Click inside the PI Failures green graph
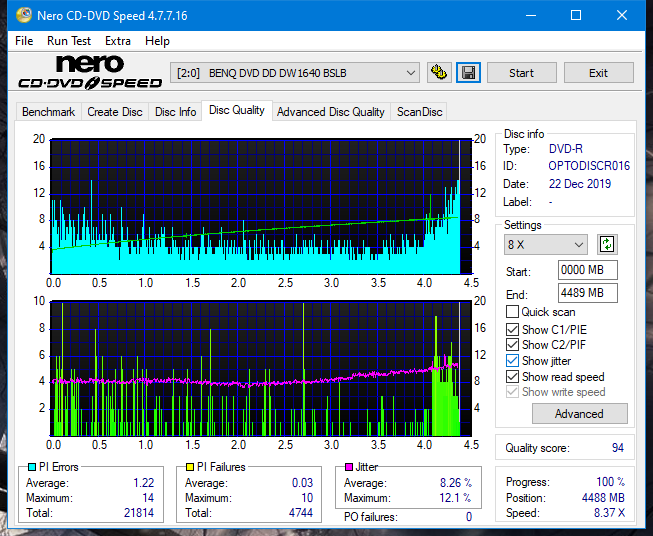 (x=261, y=368)
